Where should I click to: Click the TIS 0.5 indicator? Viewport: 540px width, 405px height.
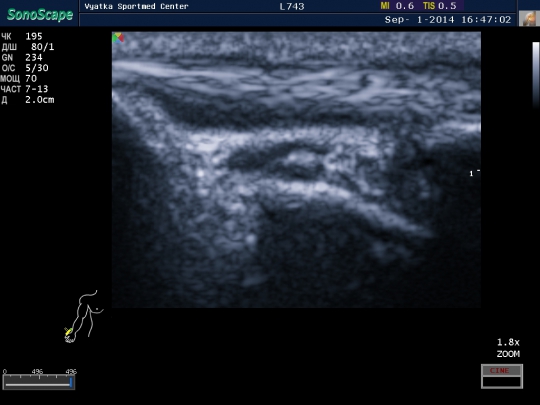point(440,6)
